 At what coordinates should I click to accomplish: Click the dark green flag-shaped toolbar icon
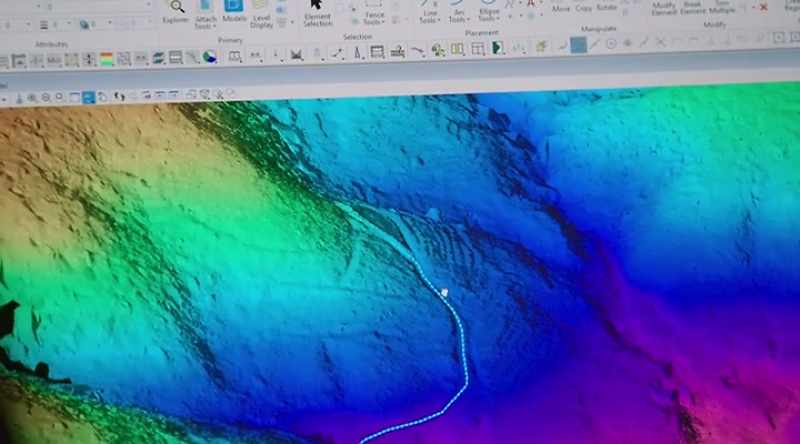click(x=497, y=48)
